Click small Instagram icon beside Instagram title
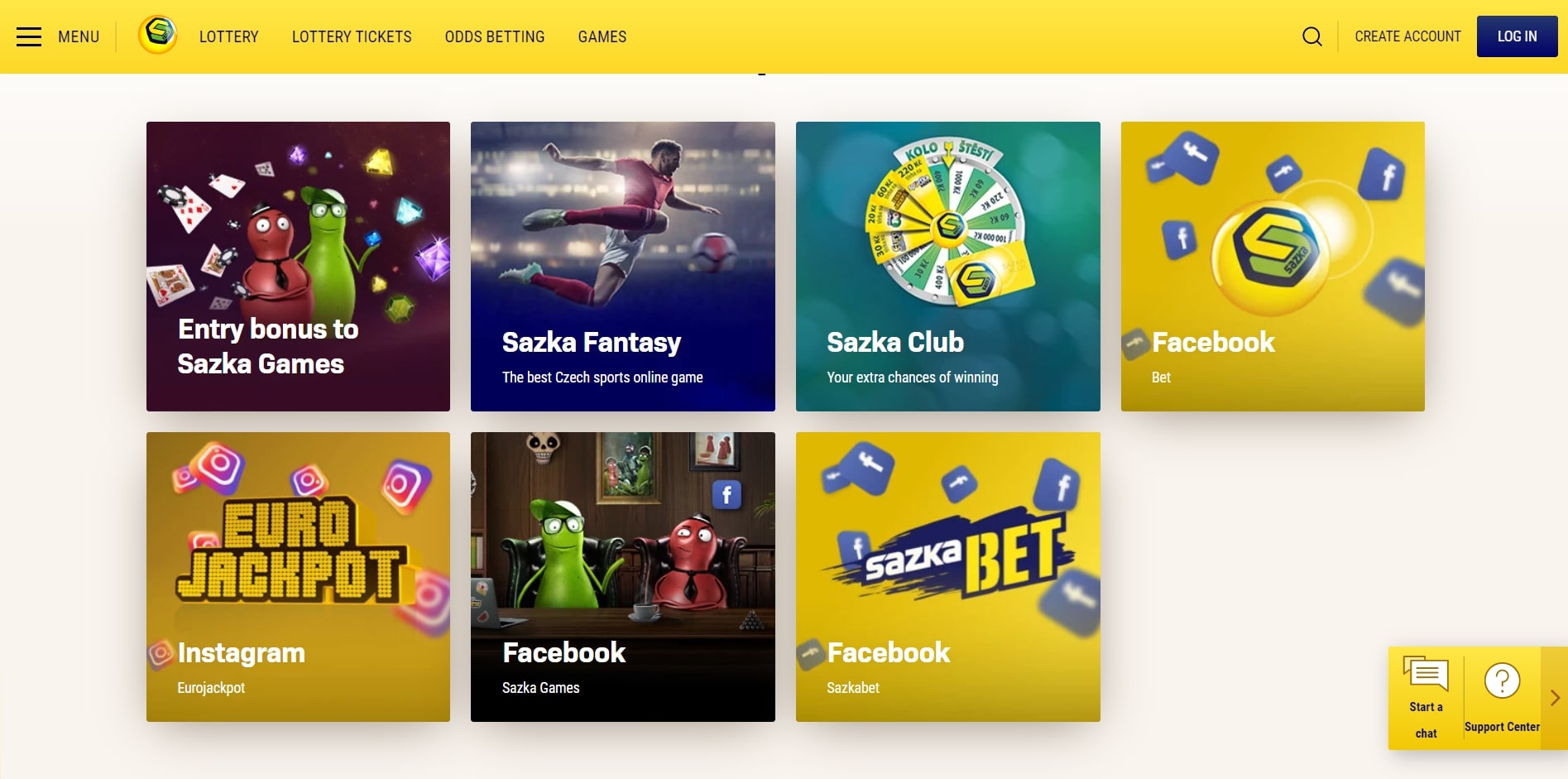Viewport: 1568px width, 779px height. tap(161, 654)
